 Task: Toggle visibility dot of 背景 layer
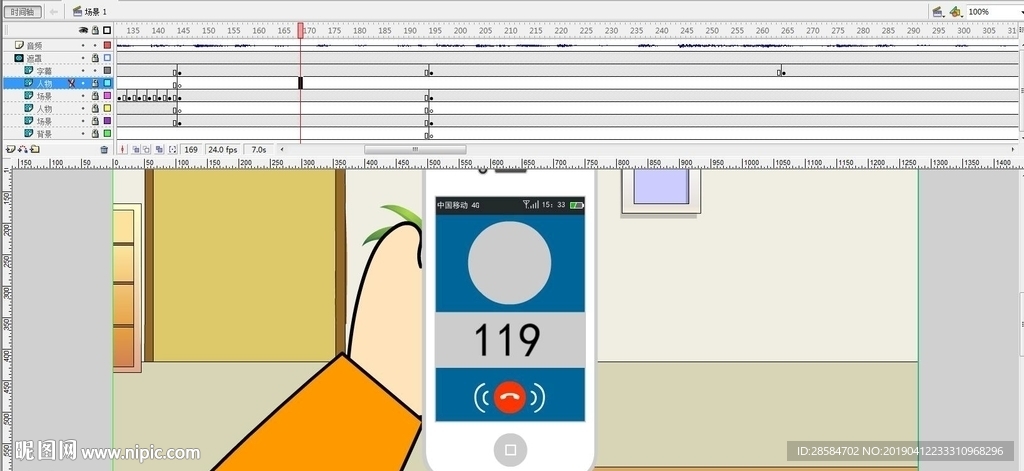[84, 133]
